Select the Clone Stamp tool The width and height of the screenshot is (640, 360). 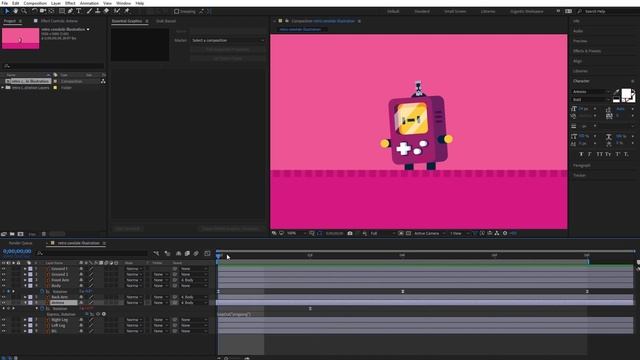pos(97,11)
